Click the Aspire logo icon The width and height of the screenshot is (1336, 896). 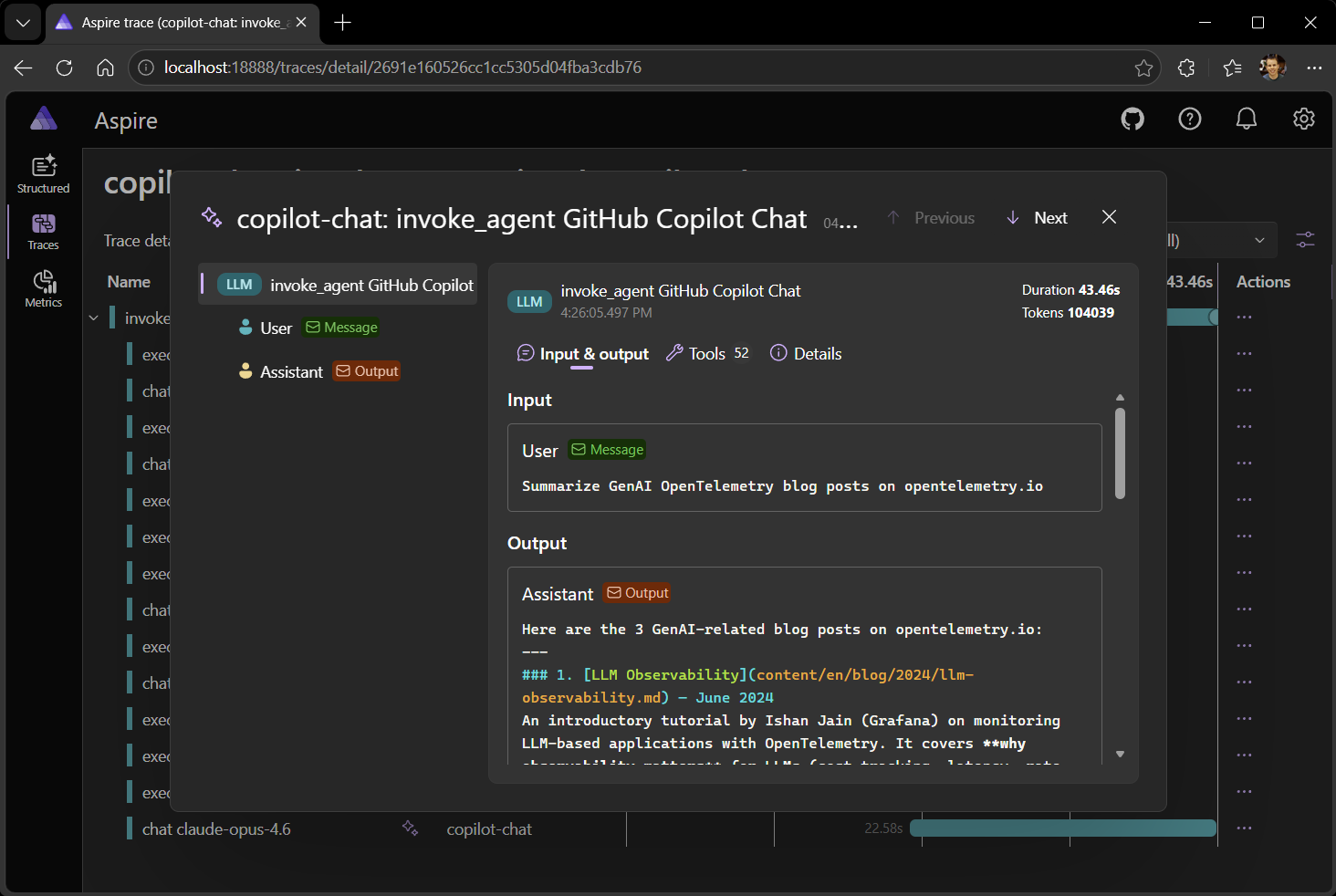43,119
